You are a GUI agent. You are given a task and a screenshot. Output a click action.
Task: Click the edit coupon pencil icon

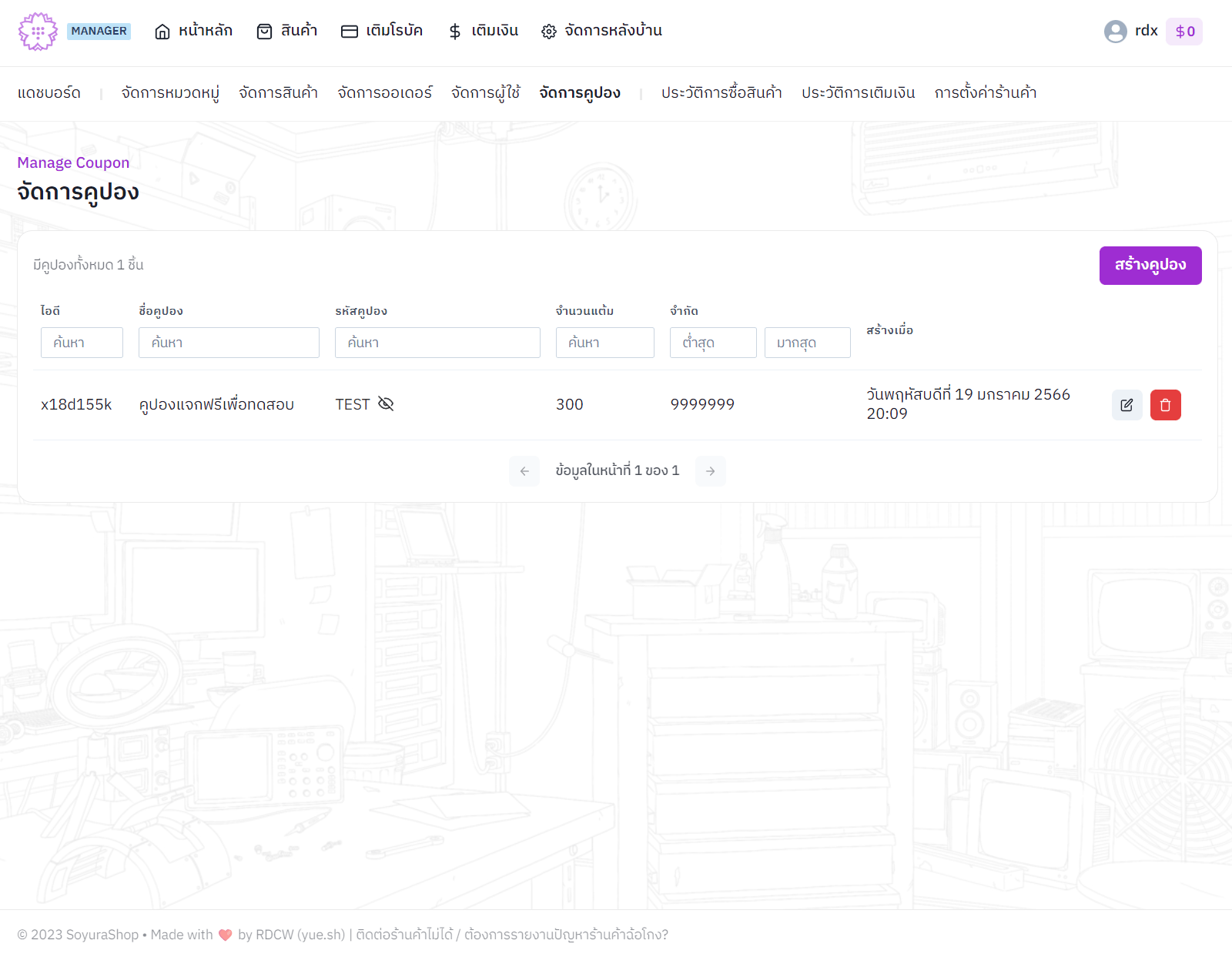[x=1127, y=405]
